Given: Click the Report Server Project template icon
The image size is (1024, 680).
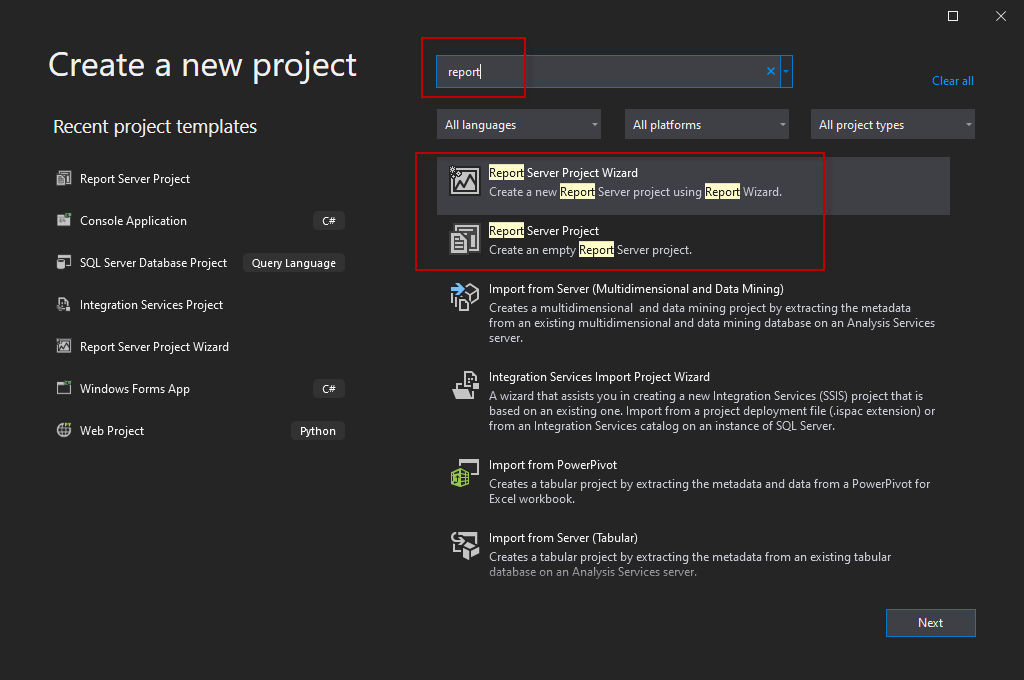Looking at the screenshot, I should 465,239.
